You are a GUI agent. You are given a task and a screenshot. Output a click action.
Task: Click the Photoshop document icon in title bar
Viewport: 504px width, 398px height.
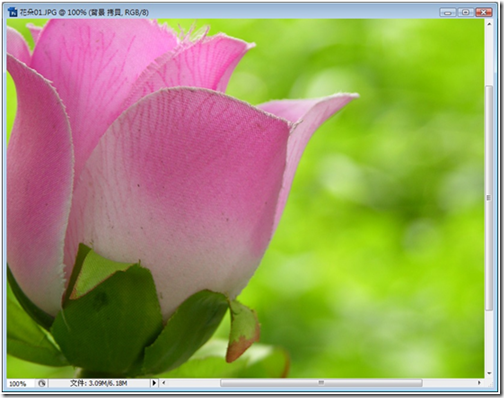13,12
